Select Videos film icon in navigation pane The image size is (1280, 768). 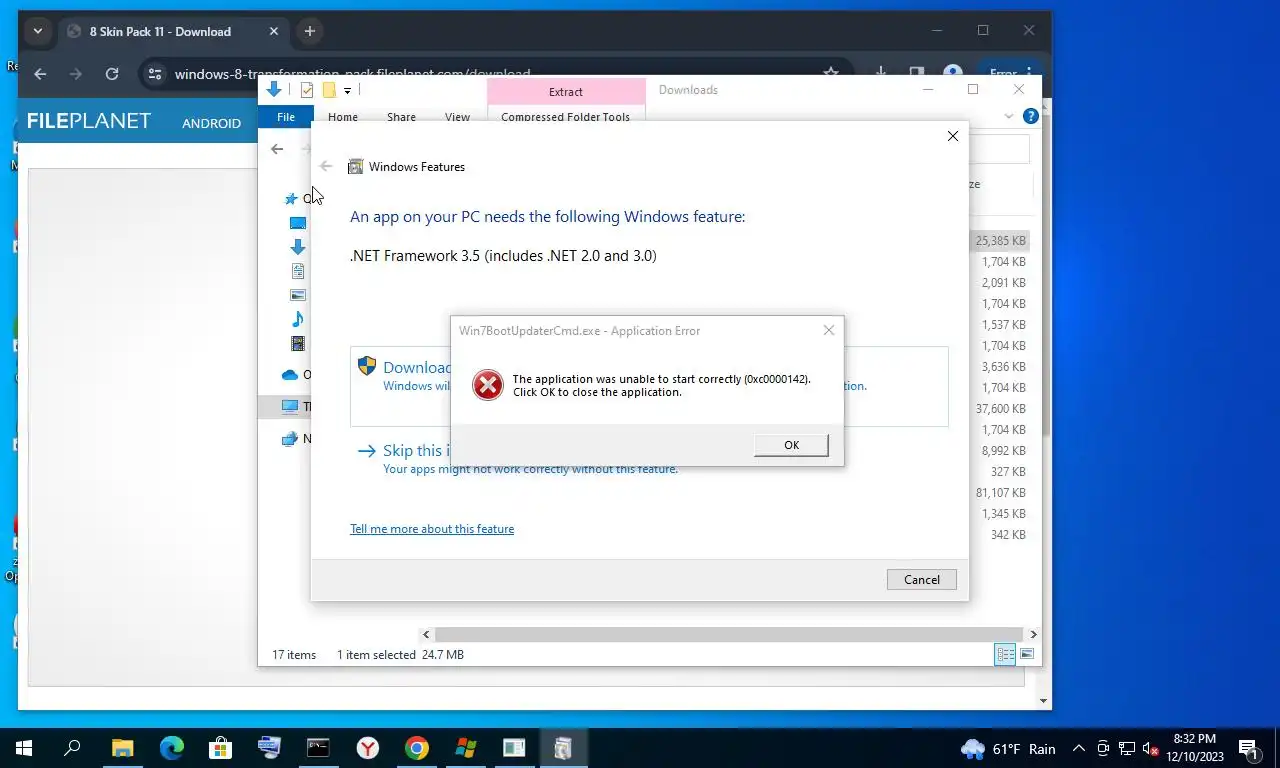(297, 343)
